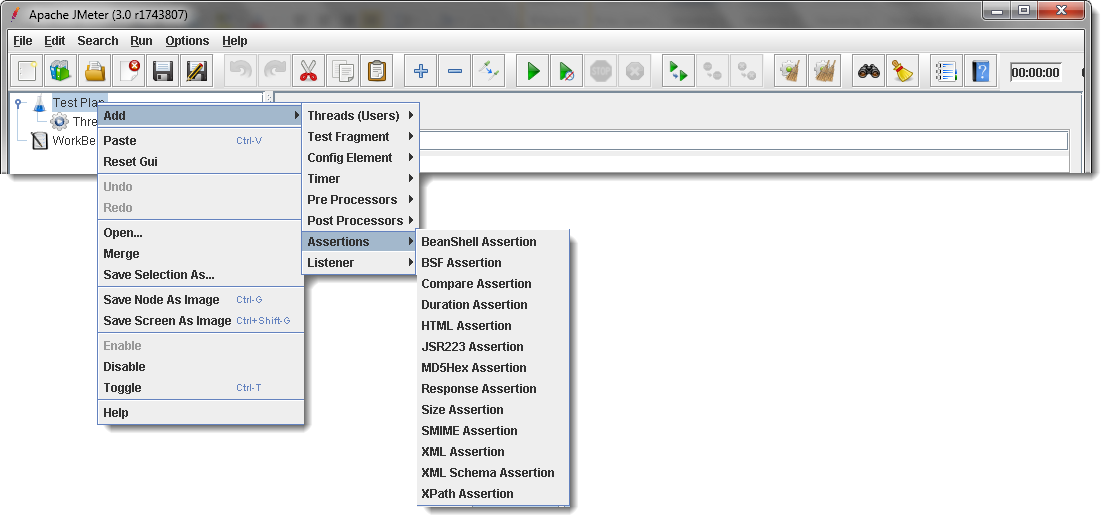The image size is (1107, 515).
Task: Open the Edit menu
Action: (54, 41)
